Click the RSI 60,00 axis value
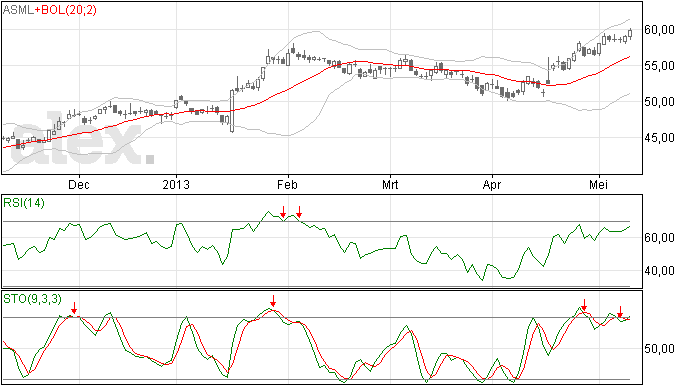This screenshot has width=690, height=387. [659, 238]
